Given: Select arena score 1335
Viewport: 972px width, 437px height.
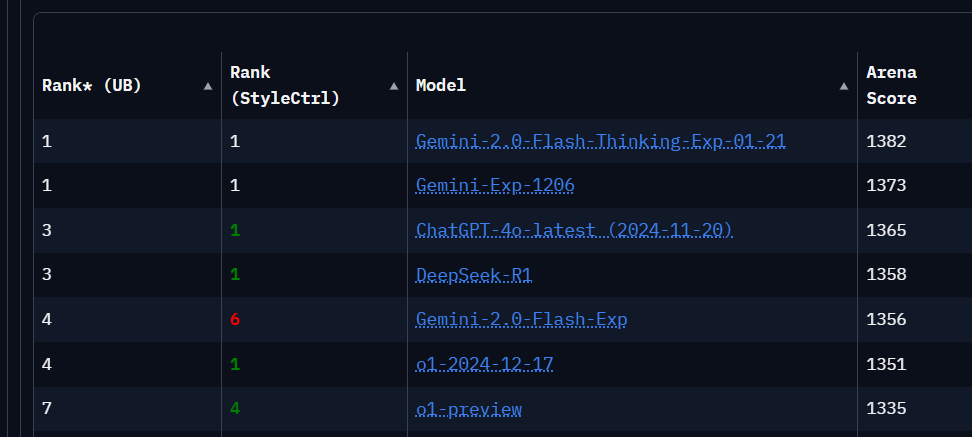Looking at the screenshot, I should 886,408.
